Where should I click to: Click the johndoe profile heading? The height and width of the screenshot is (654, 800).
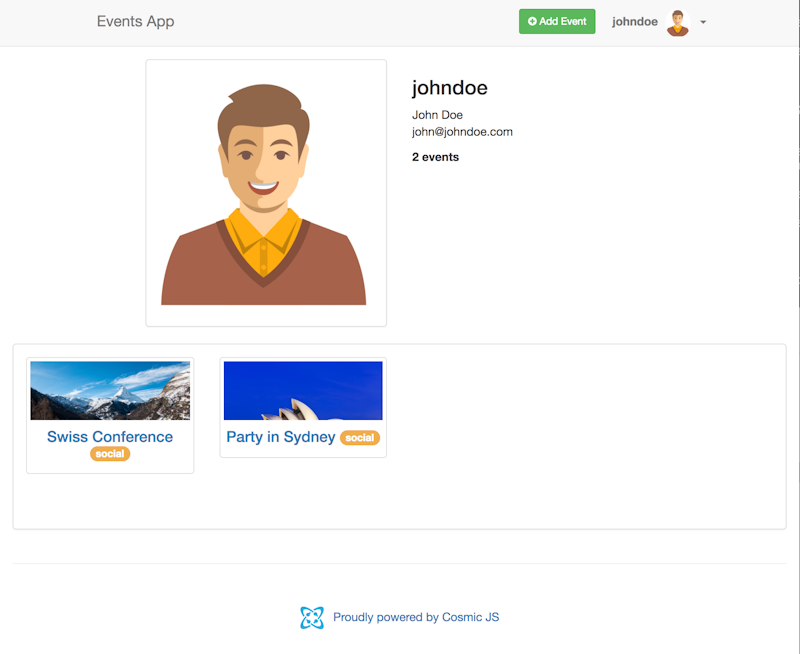pos(449,88)
